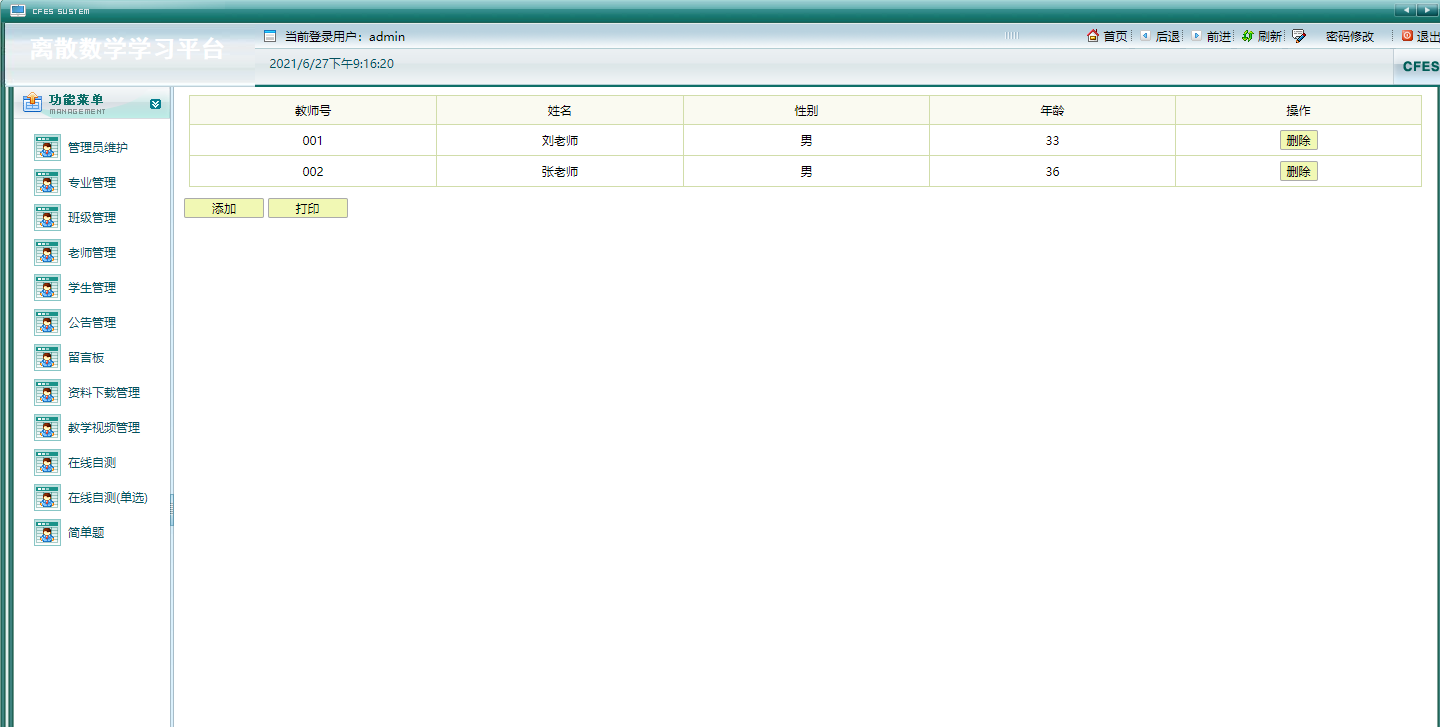Select the 年龄 column header
Screen dimensions: 1440x727
coord(1052,110)
